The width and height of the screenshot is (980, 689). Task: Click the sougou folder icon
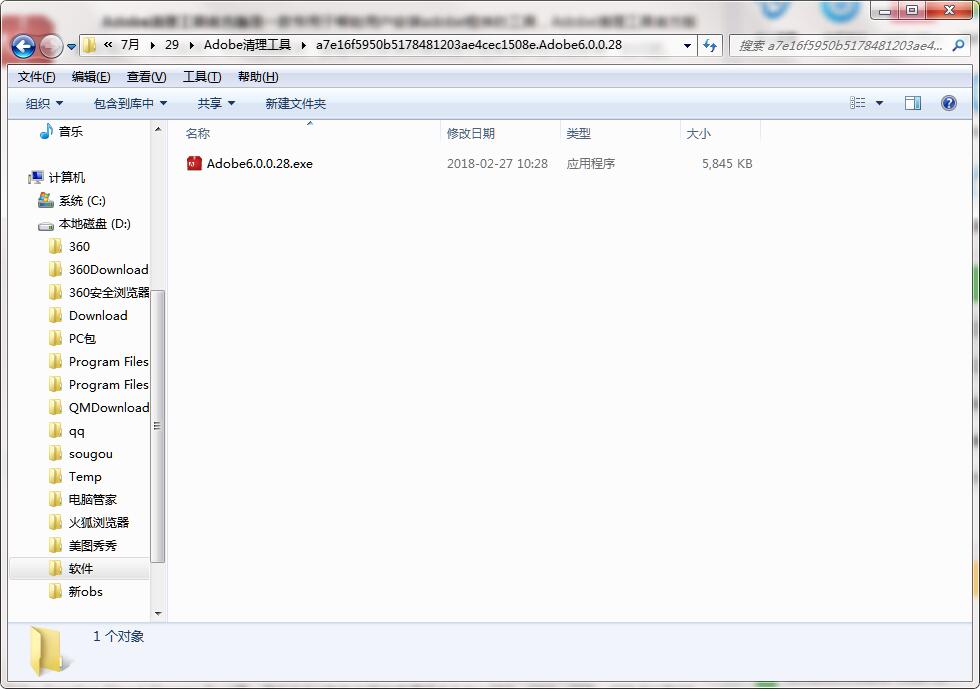point(56,453)
